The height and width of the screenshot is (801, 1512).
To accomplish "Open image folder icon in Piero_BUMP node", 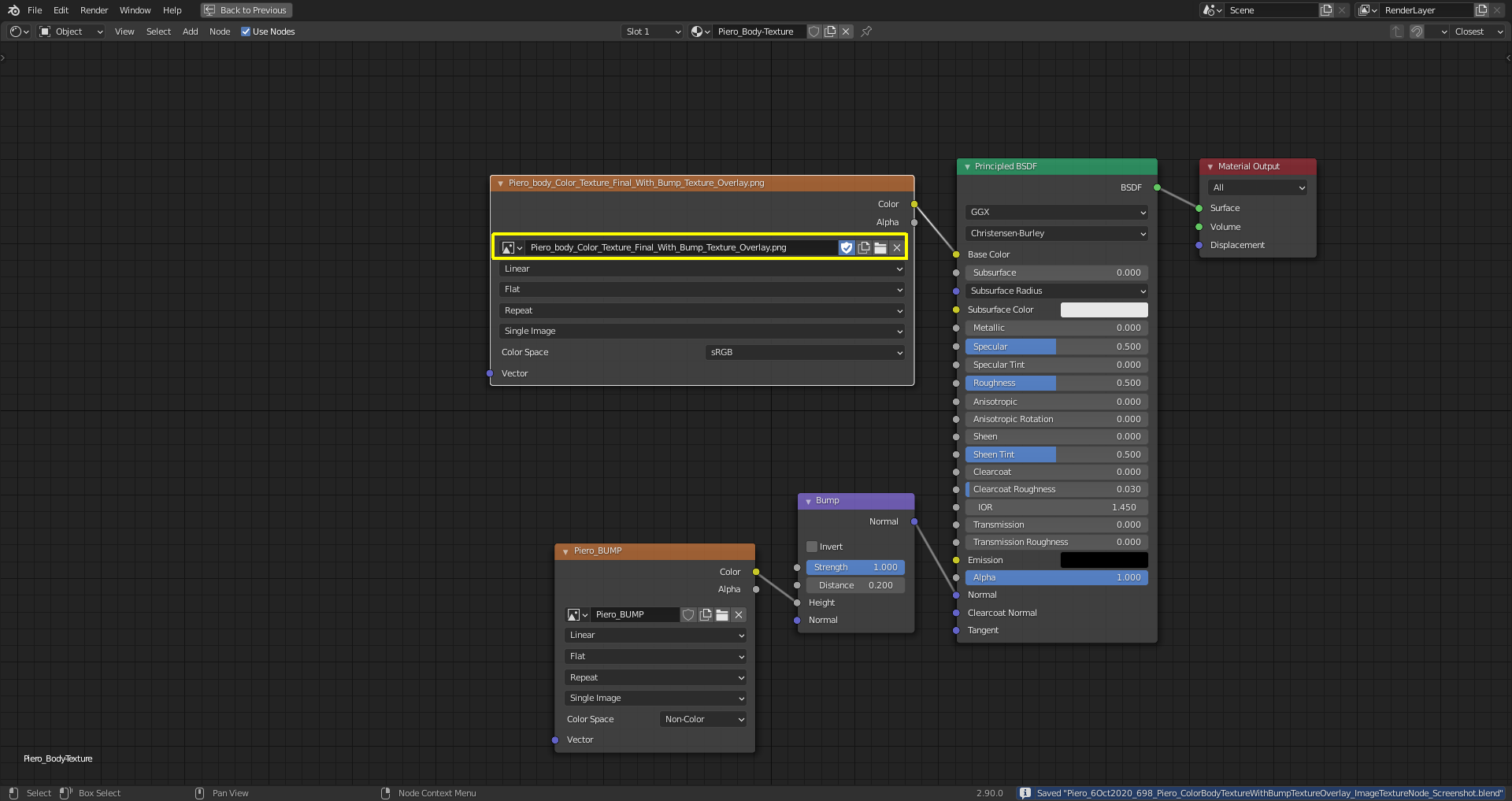I will (722, 614).
